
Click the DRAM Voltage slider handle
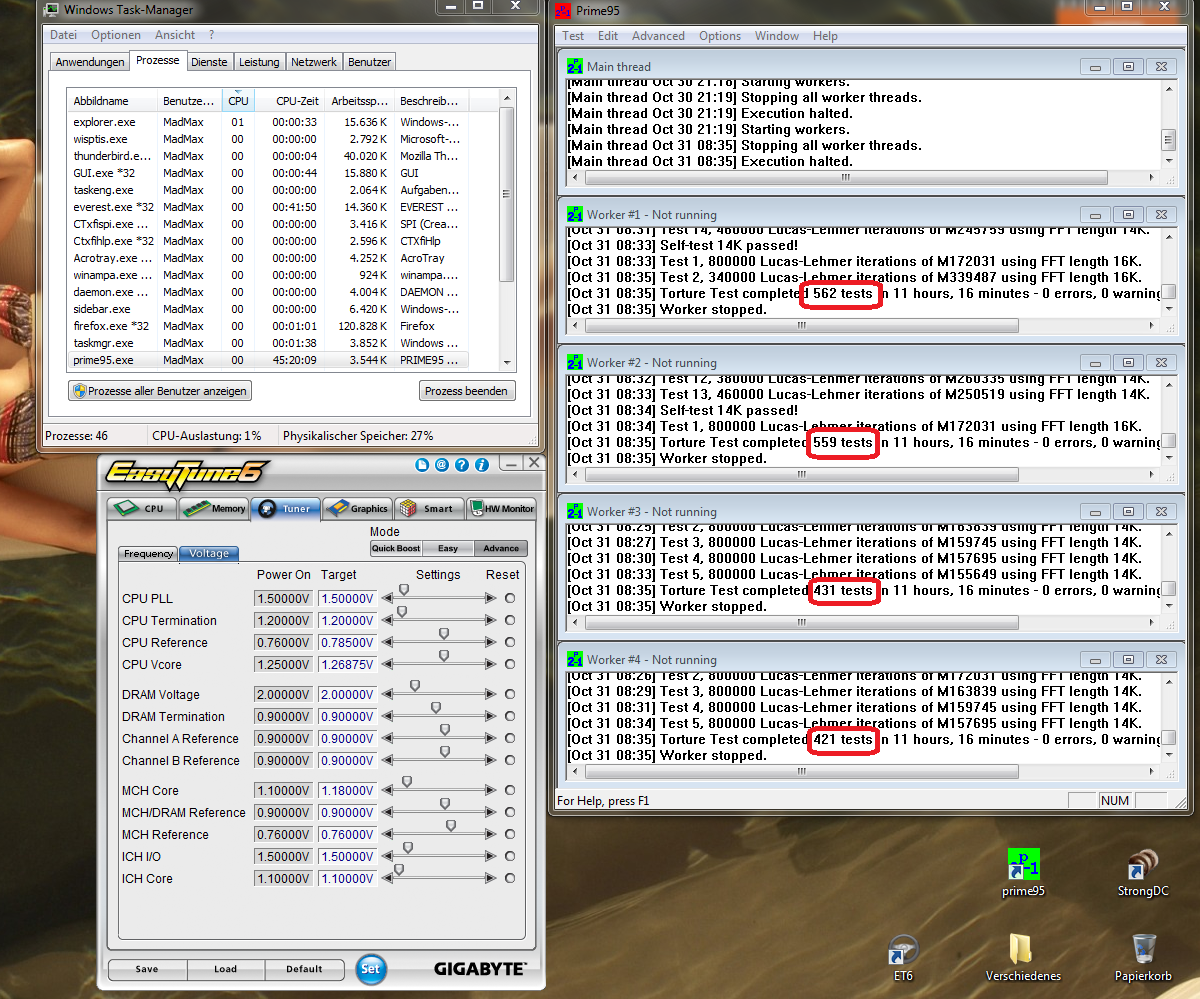[x=415, y=686]
